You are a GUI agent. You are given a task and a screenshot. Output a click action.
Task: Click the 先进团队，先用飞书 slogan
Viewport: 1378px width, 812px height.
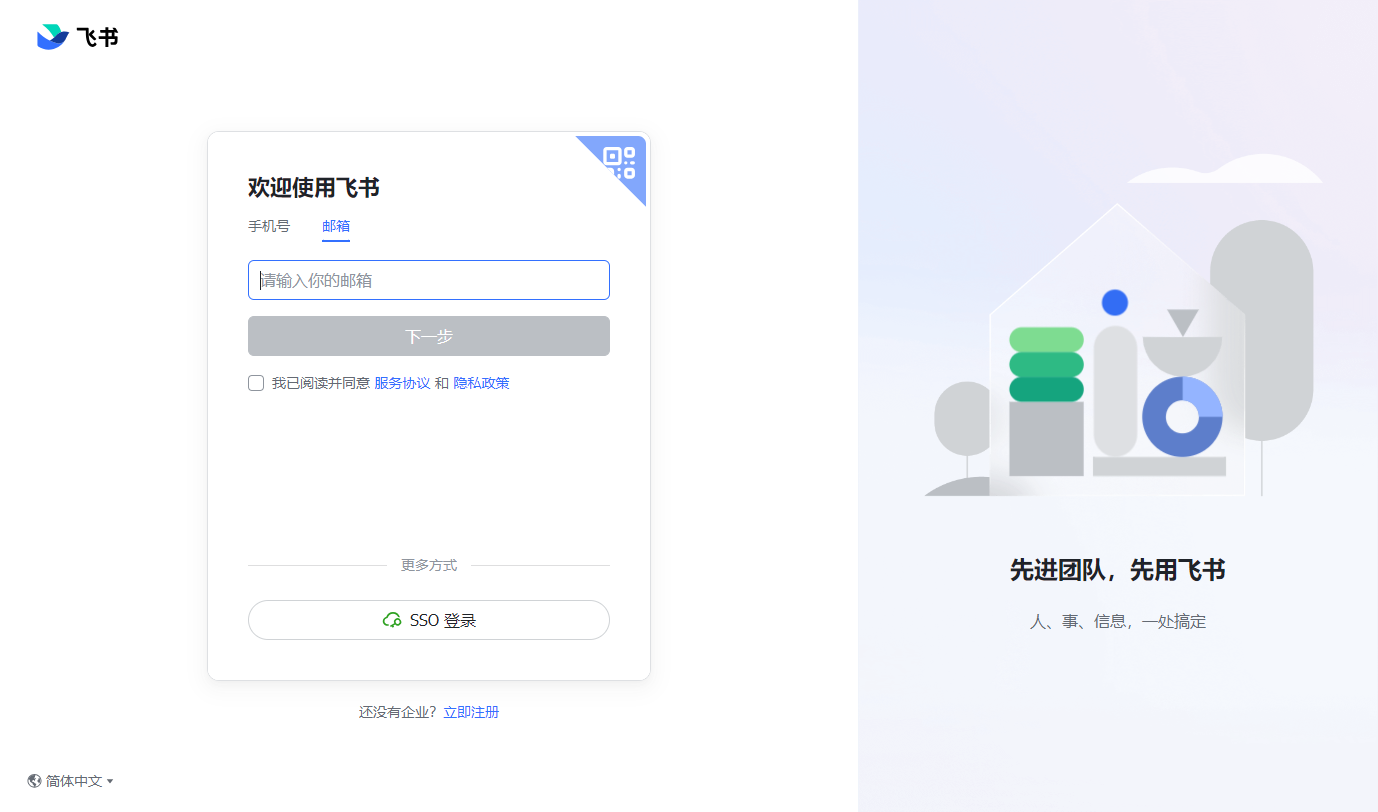[1117, 570]
